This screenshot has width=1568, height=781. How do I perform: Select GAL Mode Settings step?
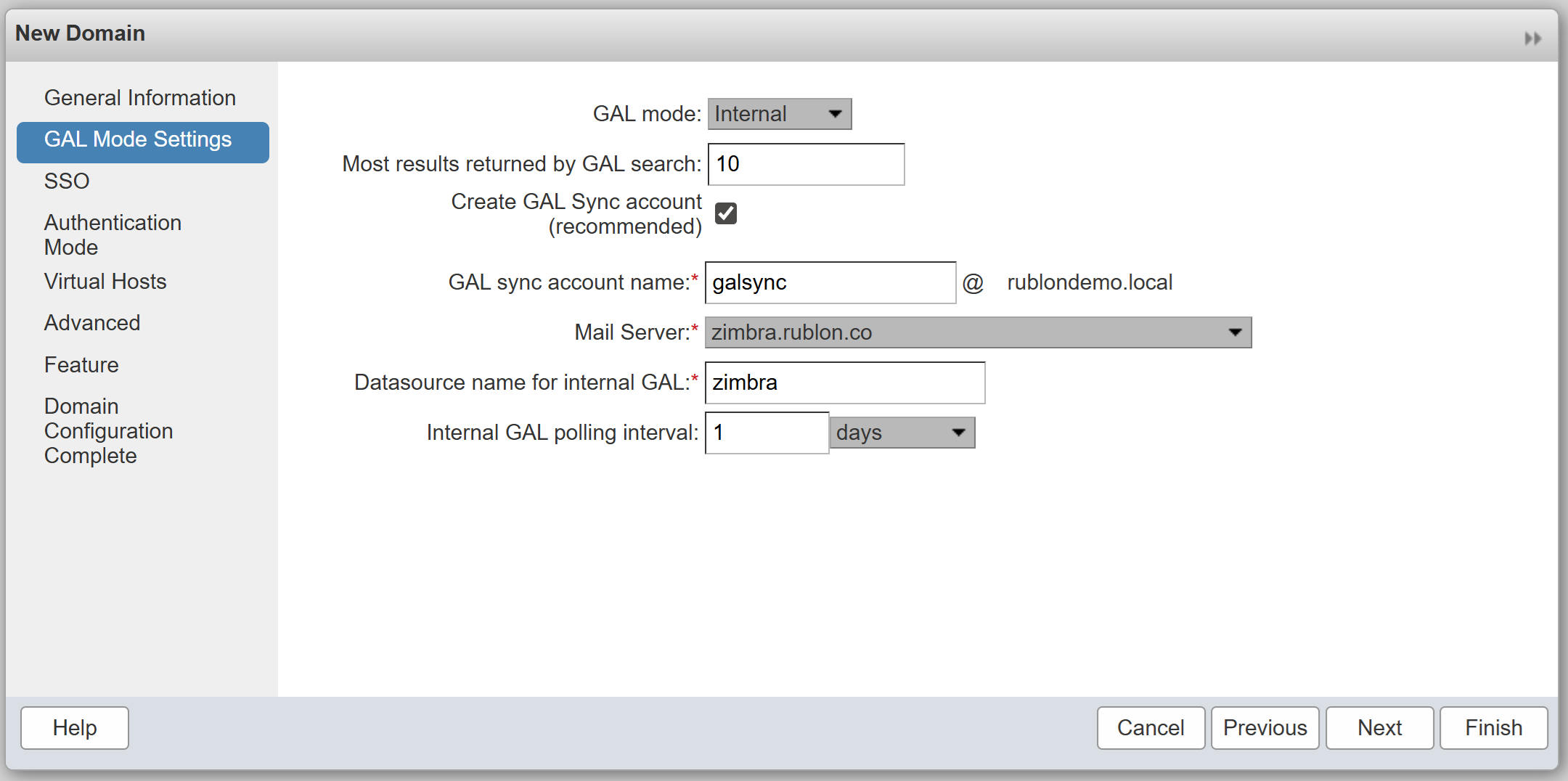[142, 139]
